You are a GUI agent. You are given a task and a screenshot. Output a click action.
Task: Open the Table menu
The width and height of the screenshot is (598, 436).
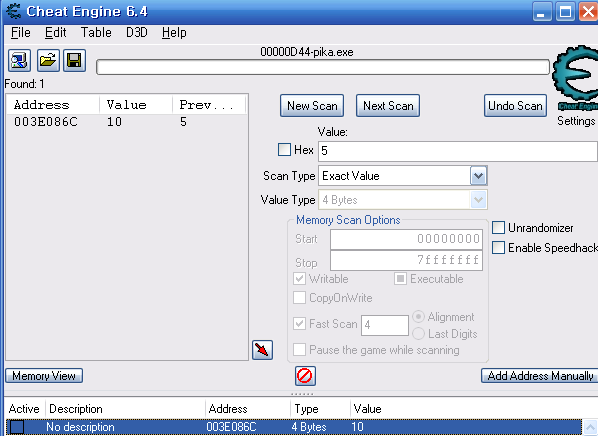[96, 33]
